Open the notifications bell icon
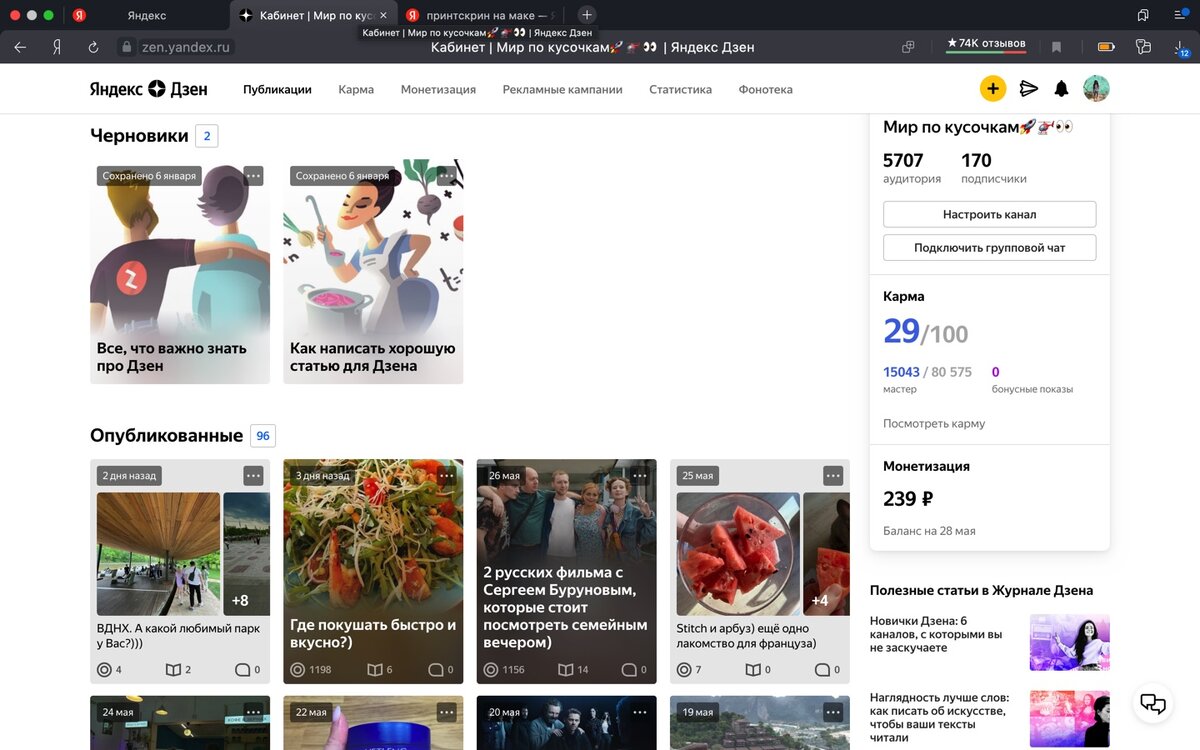This screenshot has height=750, width=1200. pos(1062,89)
